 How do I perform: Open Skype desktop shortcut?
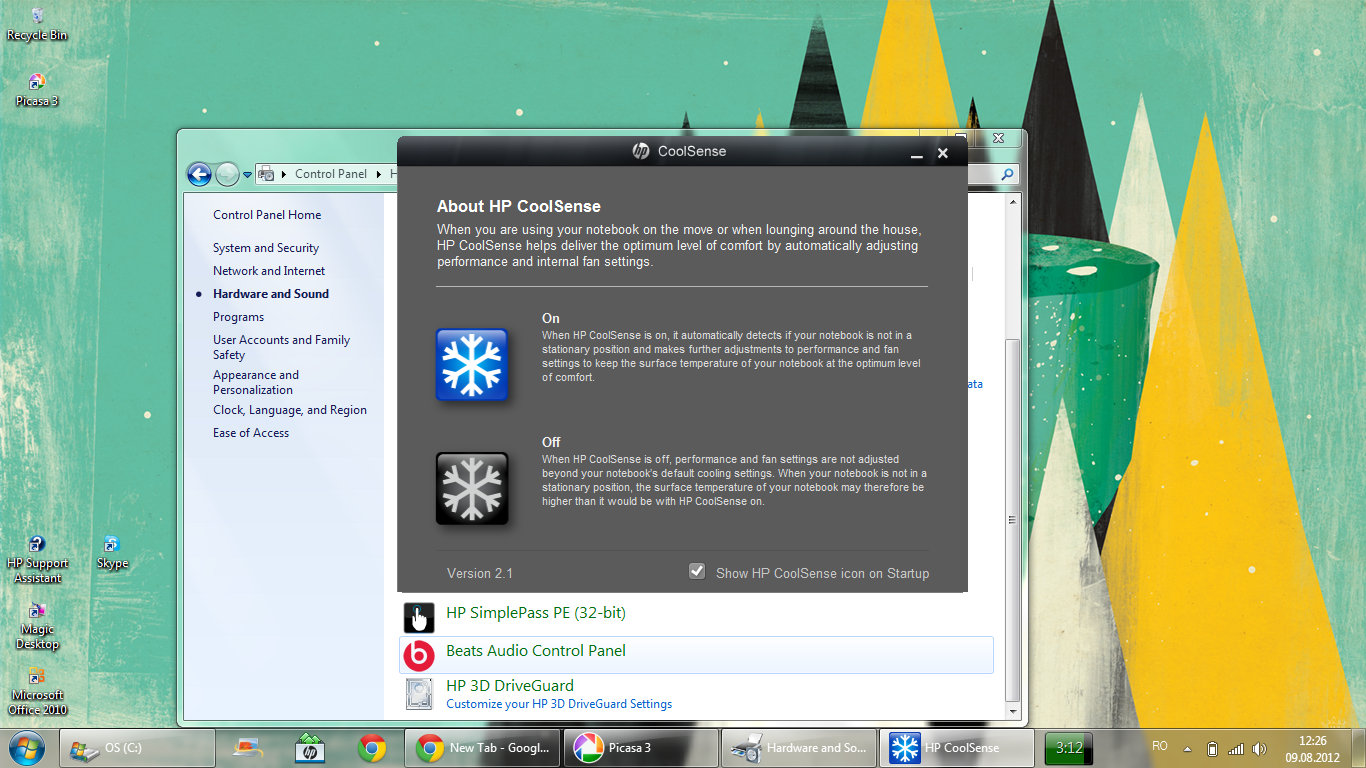click(112, 552)
